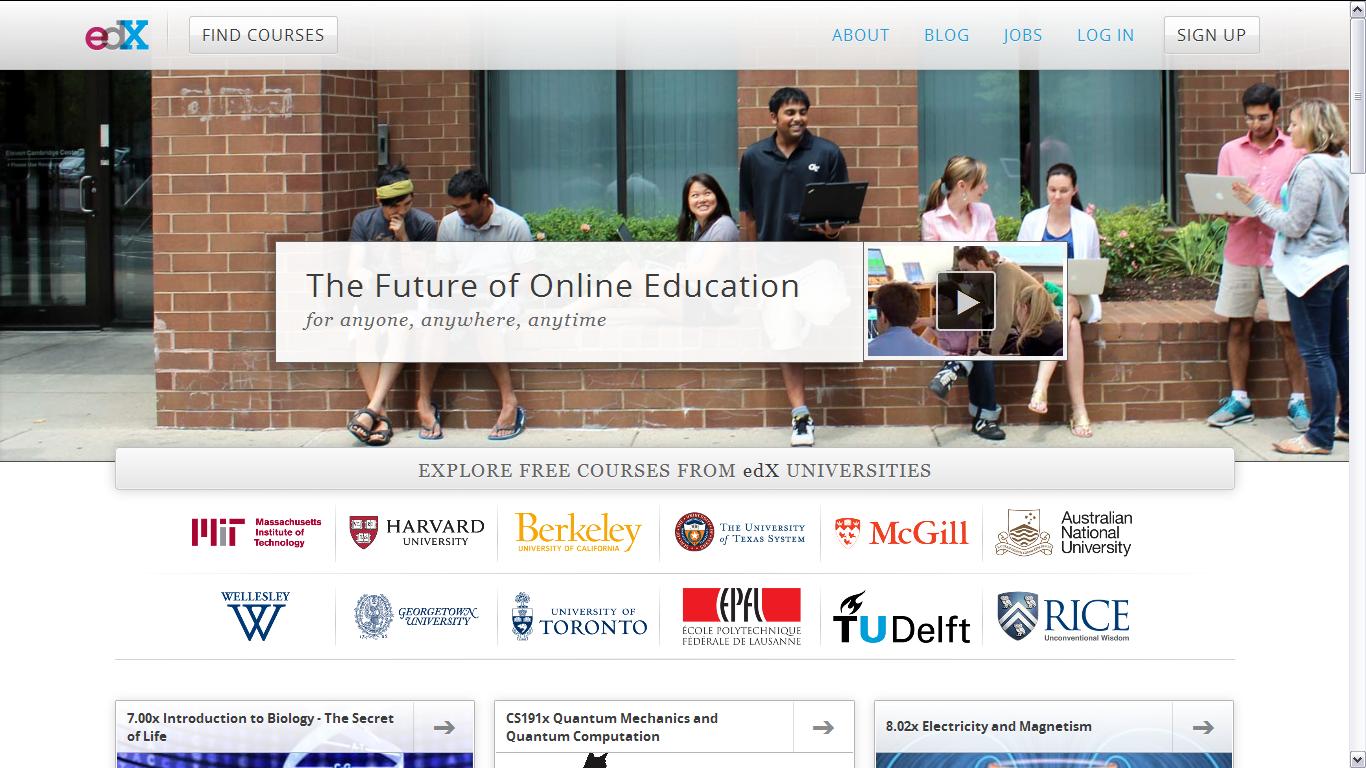The image size is (1366, 768).
Task: Select the Wellesley logo
Action: click(255, 616)
